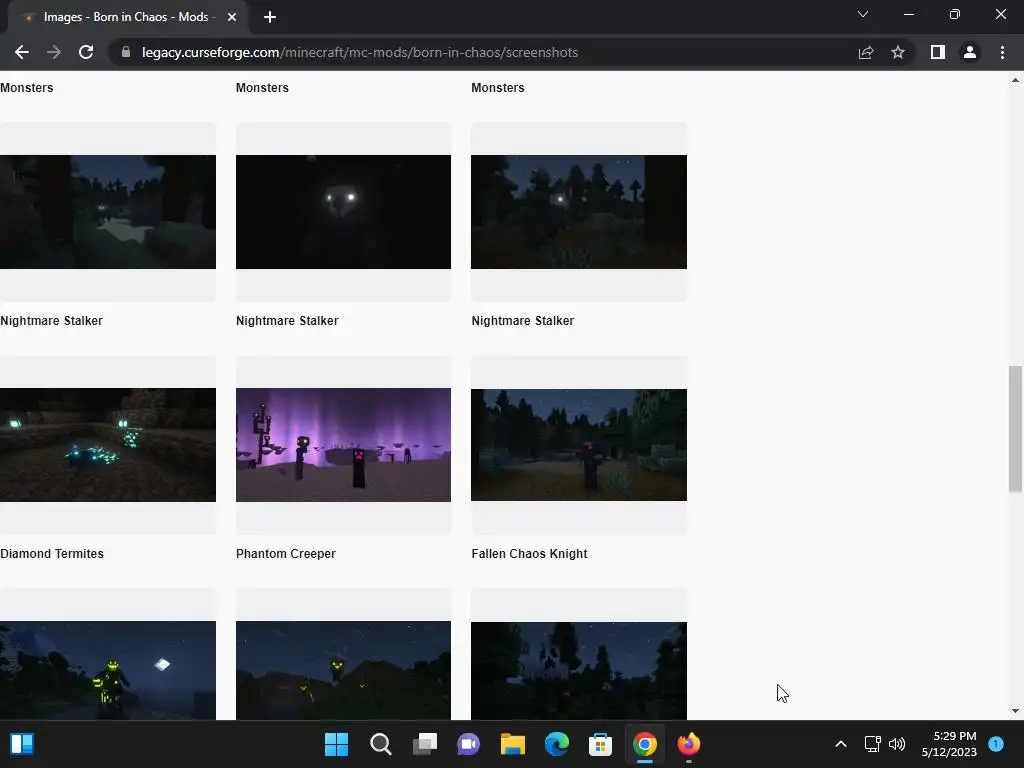Screen dimensions: 1024x768
Task: Open the purple Phantom Creeper screenshot
Action: pyautogui.click(x=344, y=445)
